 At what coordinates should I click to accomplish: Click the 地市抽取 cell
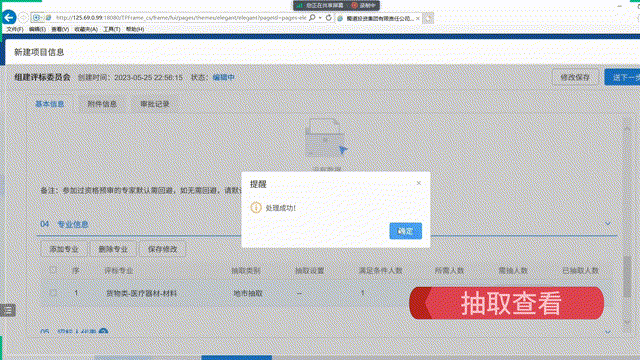coord(248,293)
